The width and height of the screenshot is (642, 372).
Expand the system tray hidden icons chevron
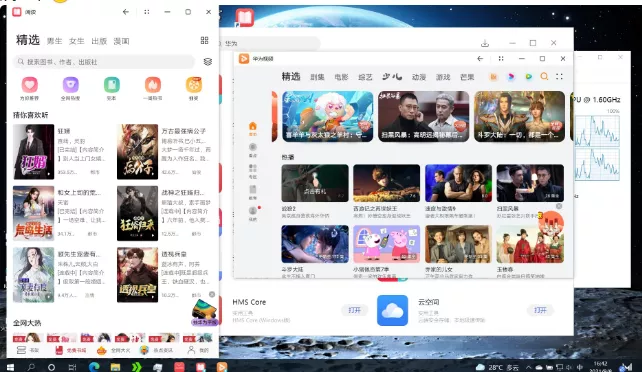click(528, 367)
